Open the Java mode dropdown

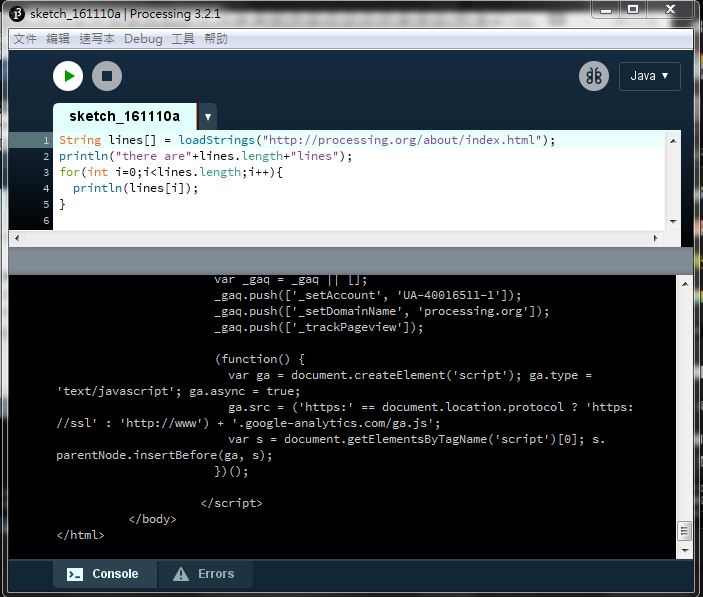pyautogui.click(x=649, y=76)
